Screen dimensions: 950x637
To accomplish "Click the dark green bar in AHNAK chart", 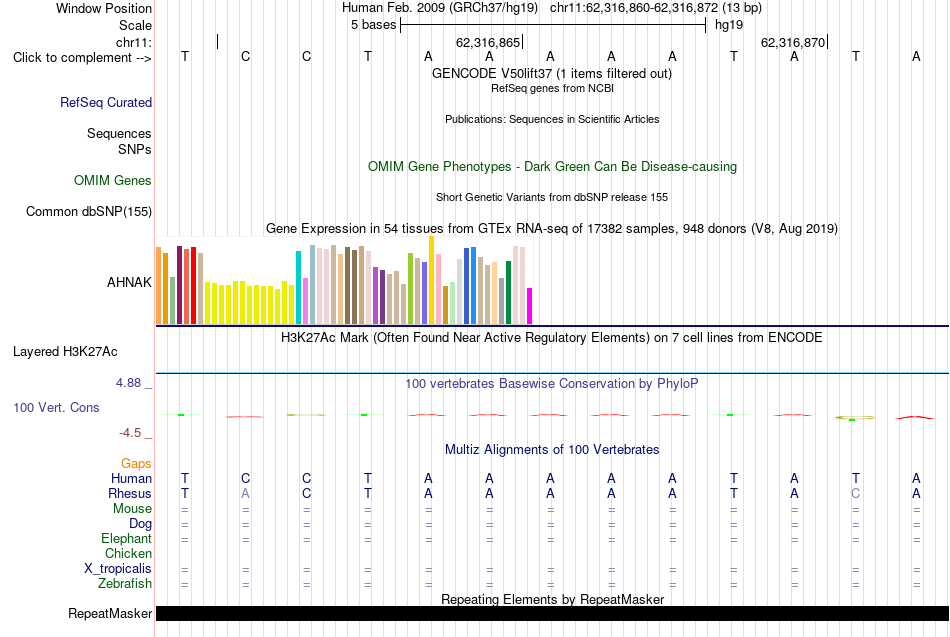I will point(508,293).
